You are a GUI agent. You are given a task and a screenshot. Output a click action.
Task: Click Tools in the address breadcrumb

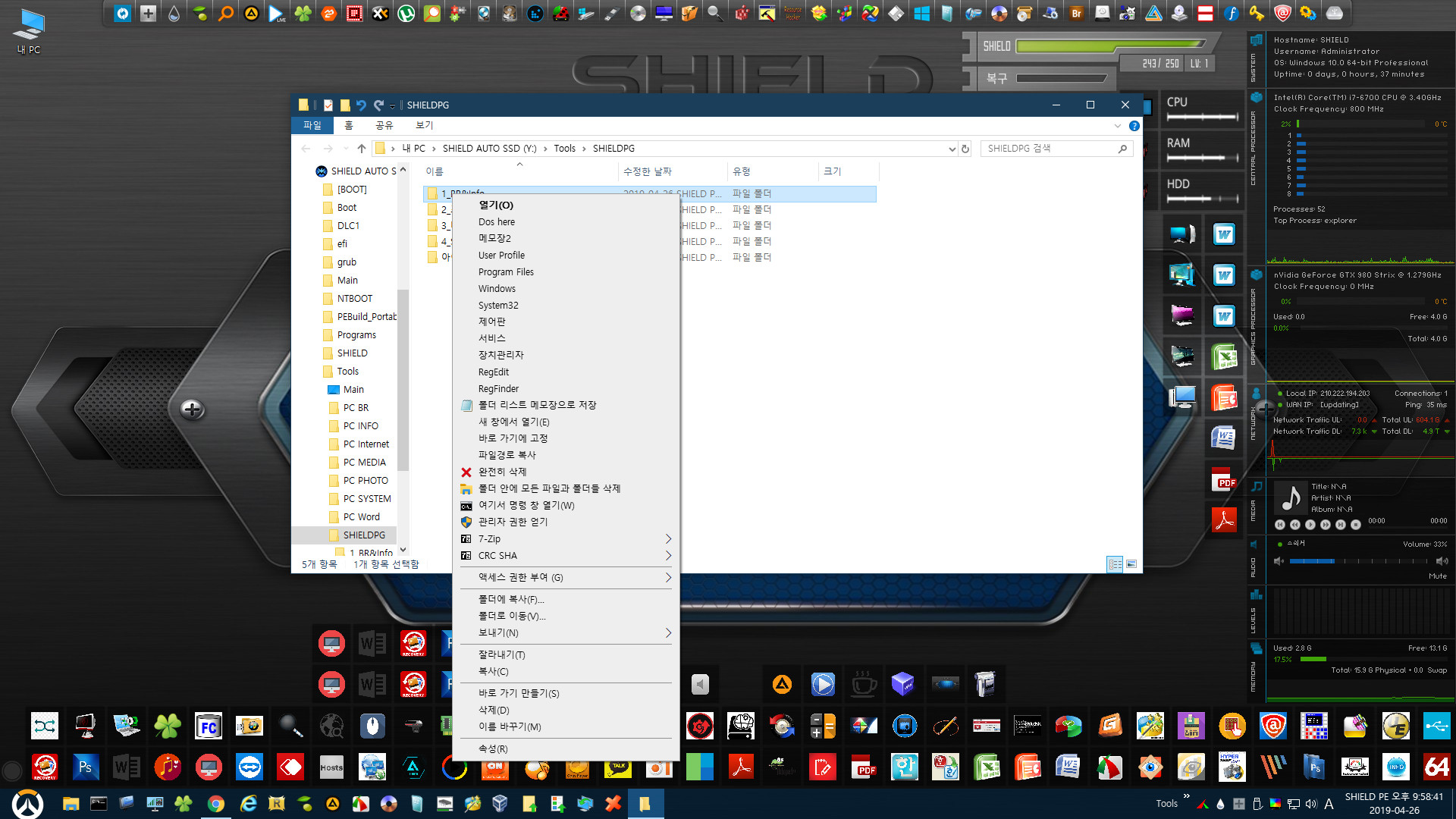(564, 149)
